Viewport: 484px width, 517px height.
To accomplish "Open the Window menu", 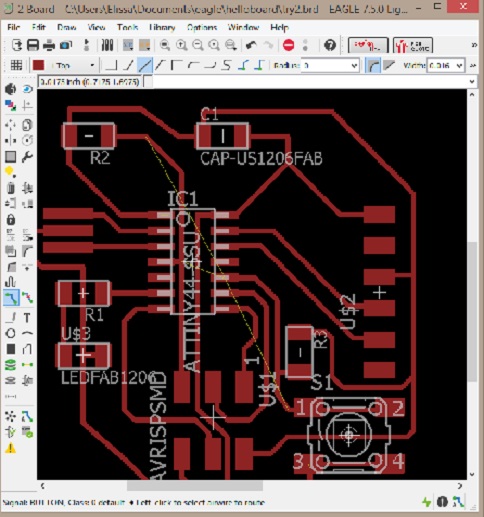I will [x=243, y=27].
